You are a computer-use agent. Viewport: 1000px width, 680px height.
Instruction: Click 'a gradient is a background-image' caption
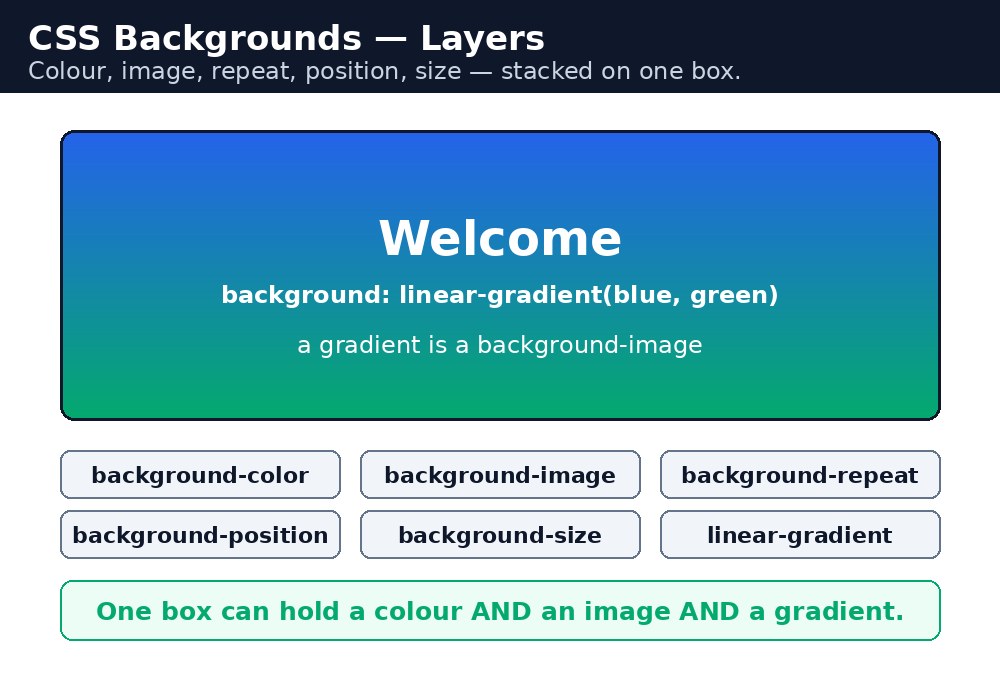click(500, 345)
